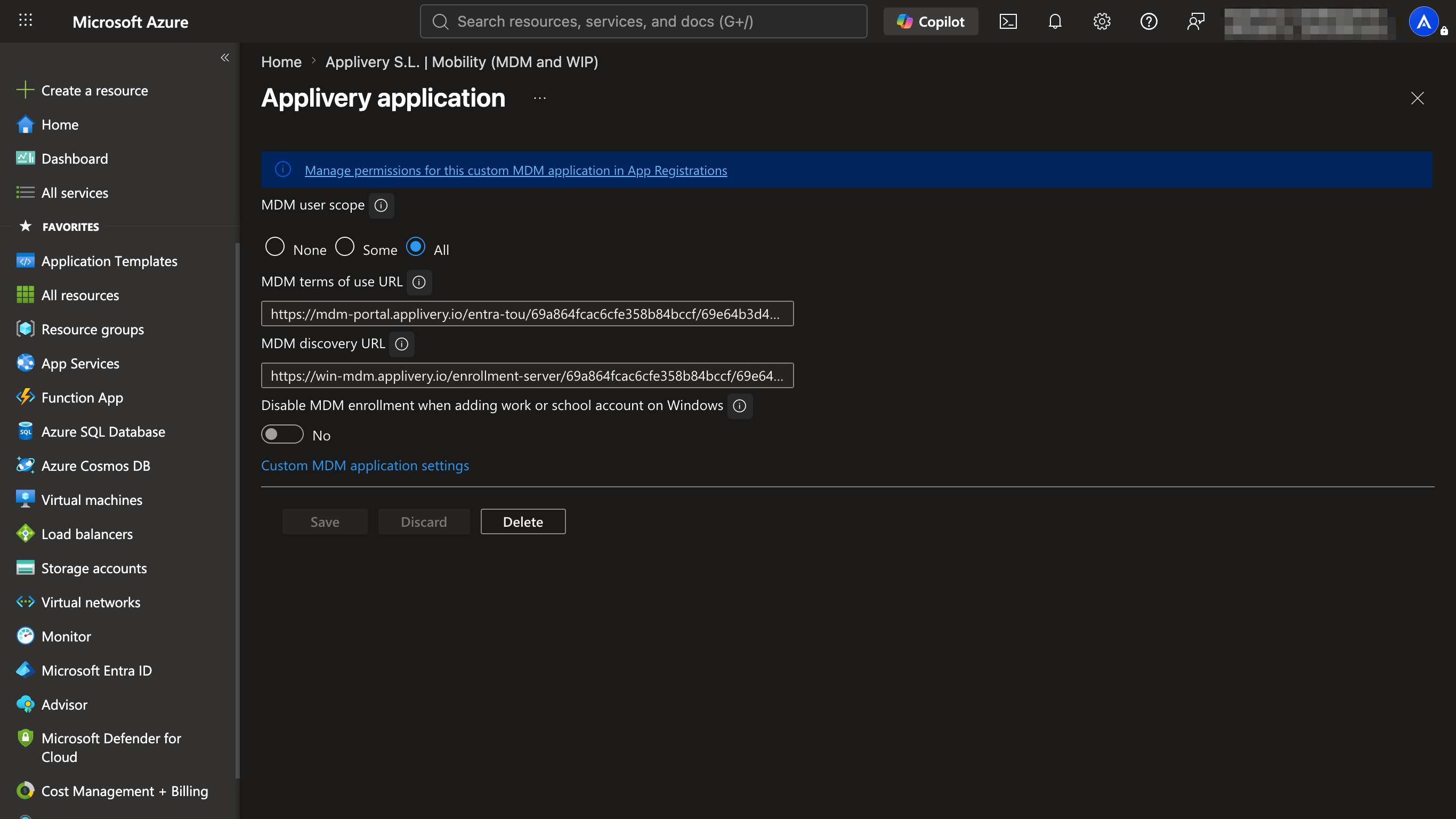
Task: Open Advisor in favorites
Action: [52, 705]
